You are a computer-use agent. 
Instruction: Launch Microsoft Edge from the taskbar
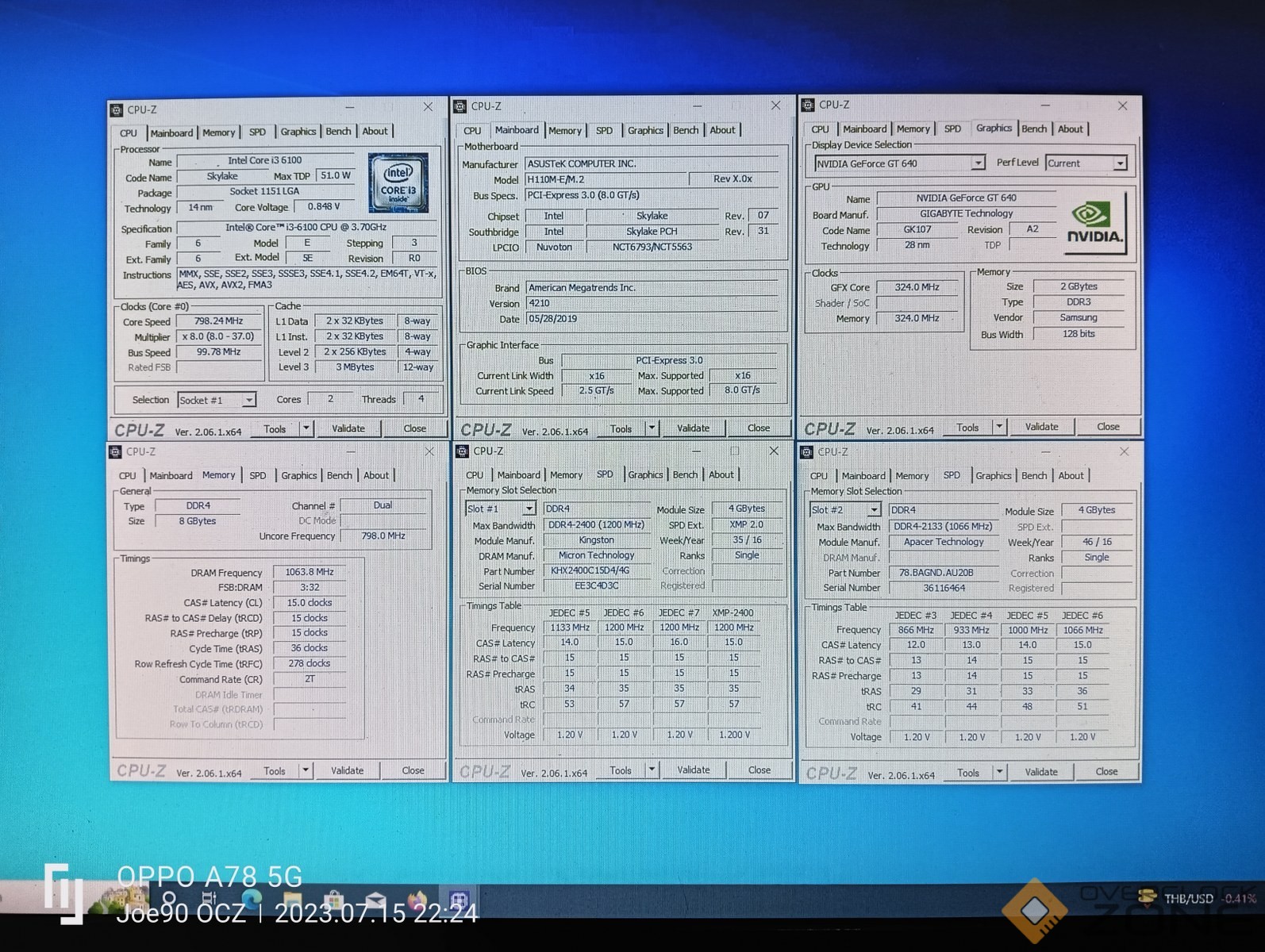click(x=251, y=900)
